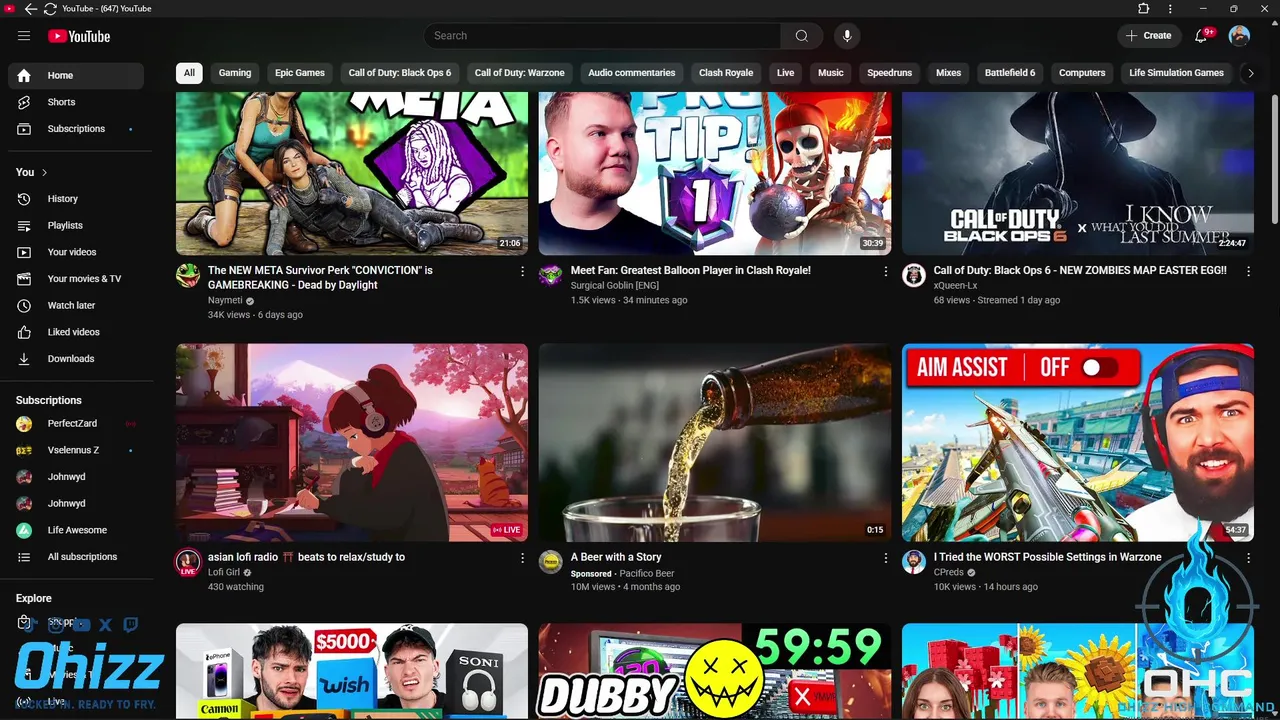Open Playlists in the sidebar
The height and width of the screenshot is (720, 1280).
click(76, 226)
